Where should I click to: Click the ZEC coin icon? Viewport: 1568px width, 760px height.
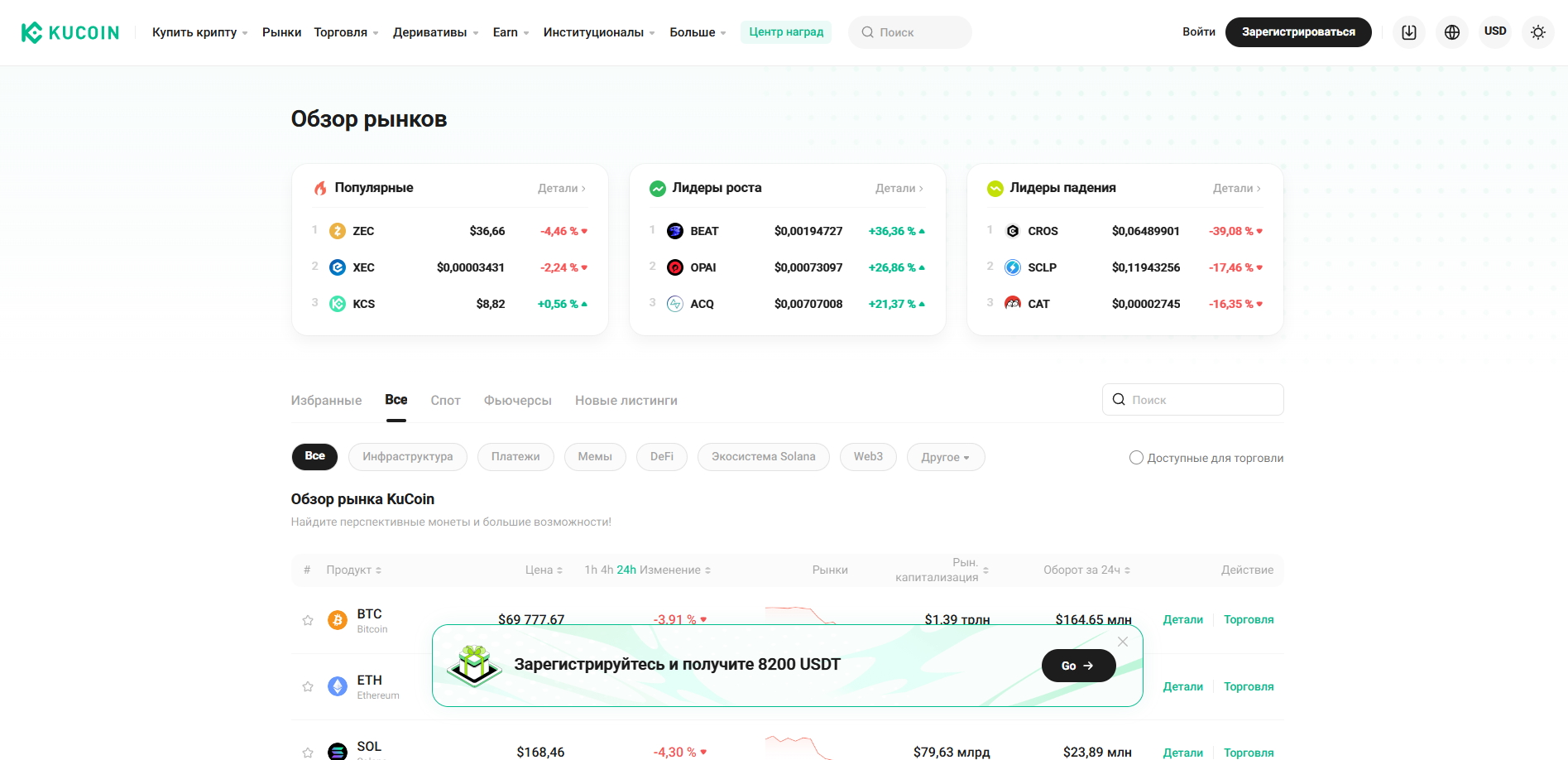tap(338, 231)
